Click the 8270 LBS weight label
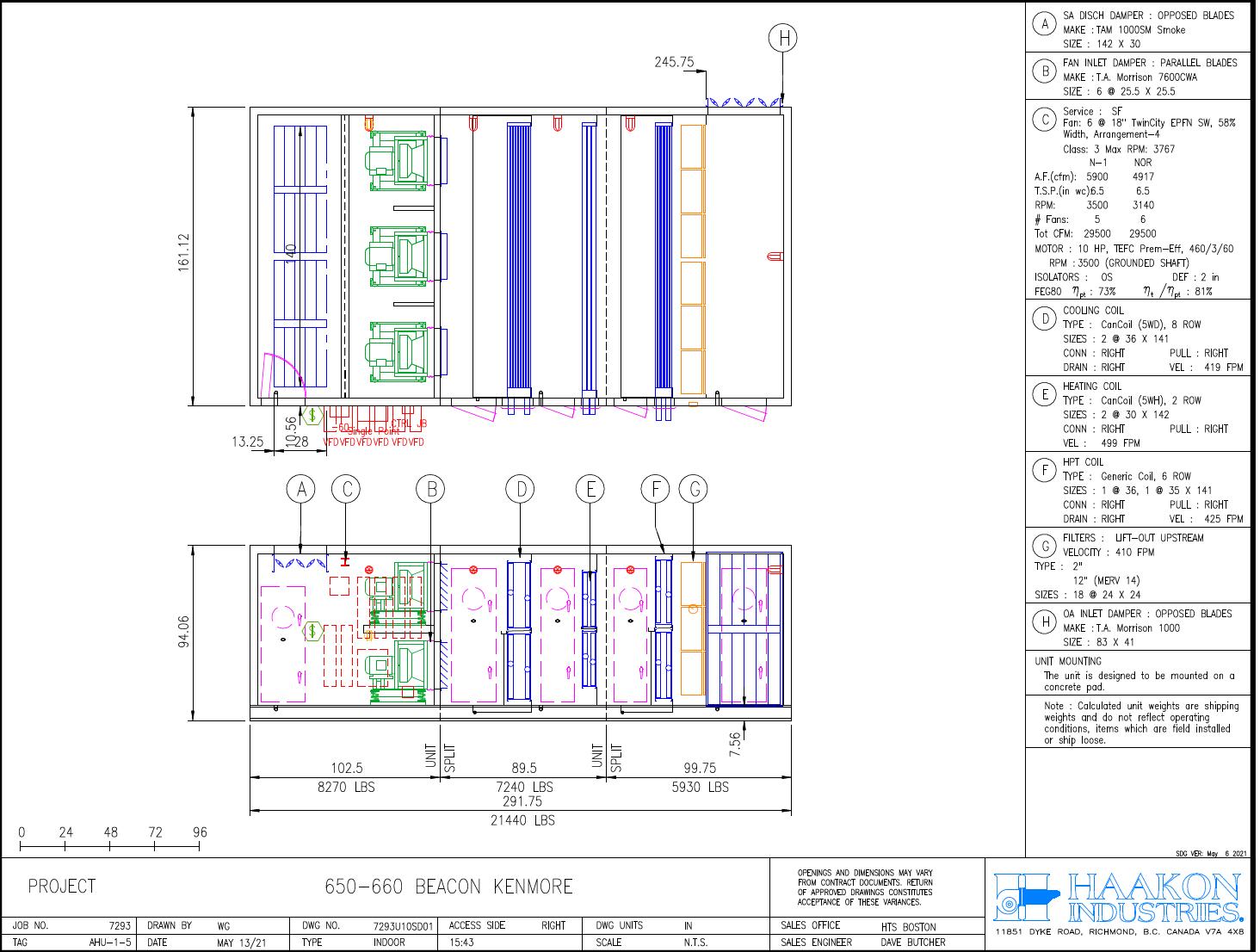This screenshot has width=1260, height=952. tap(347, 787)
